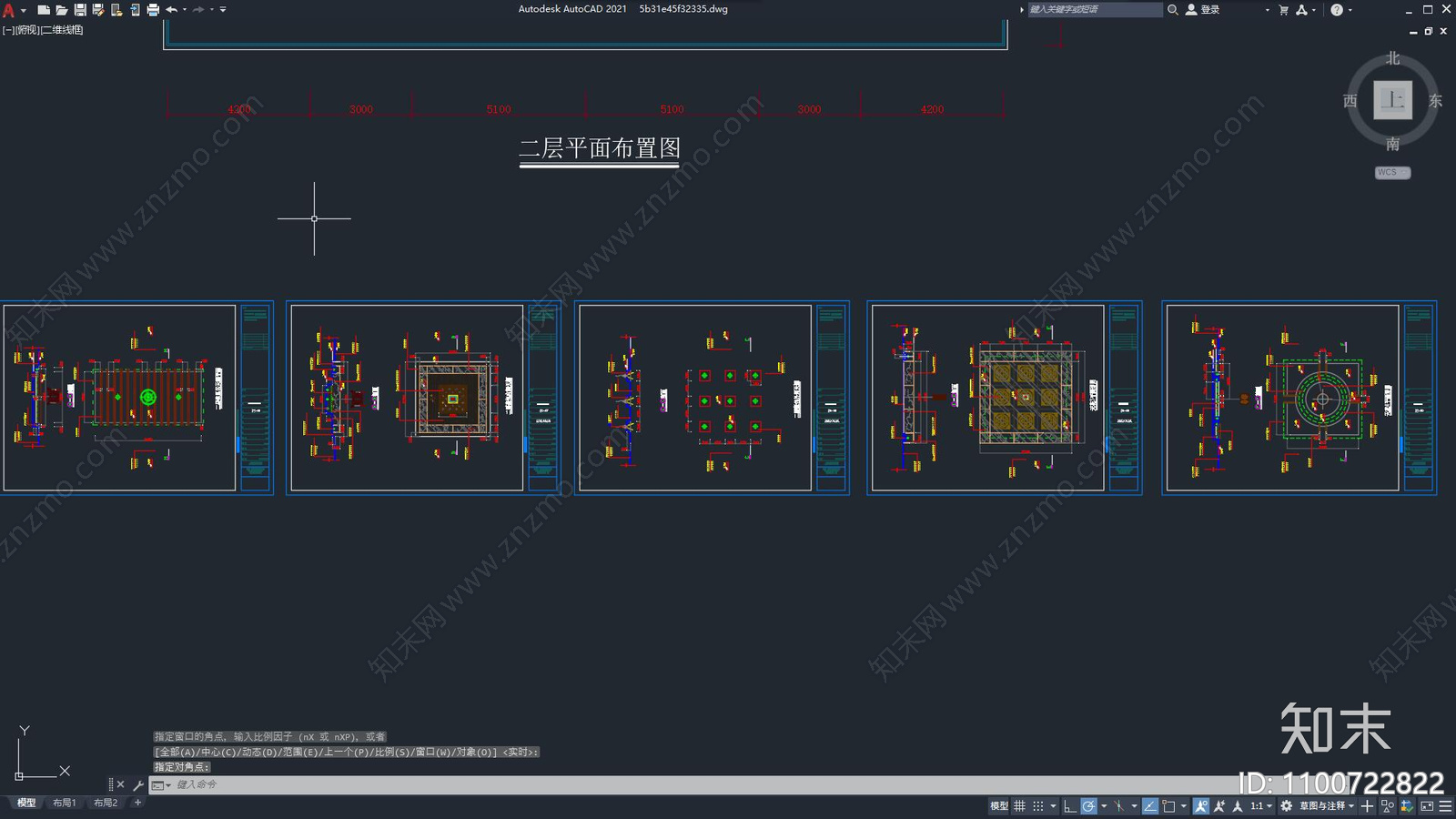Viewport: 1456px width, 819px height.
Task: Expand the Quick Access Toolbar customize menu
Action: [223, 10]
